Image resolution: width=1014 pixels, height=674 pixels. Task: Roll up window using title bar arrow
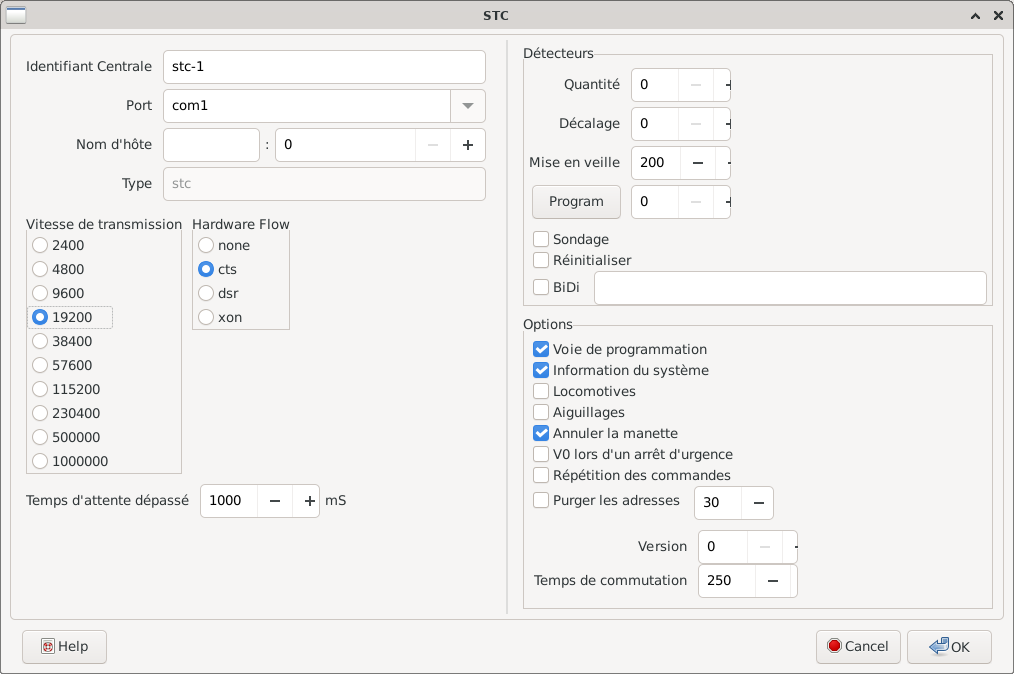975,16
